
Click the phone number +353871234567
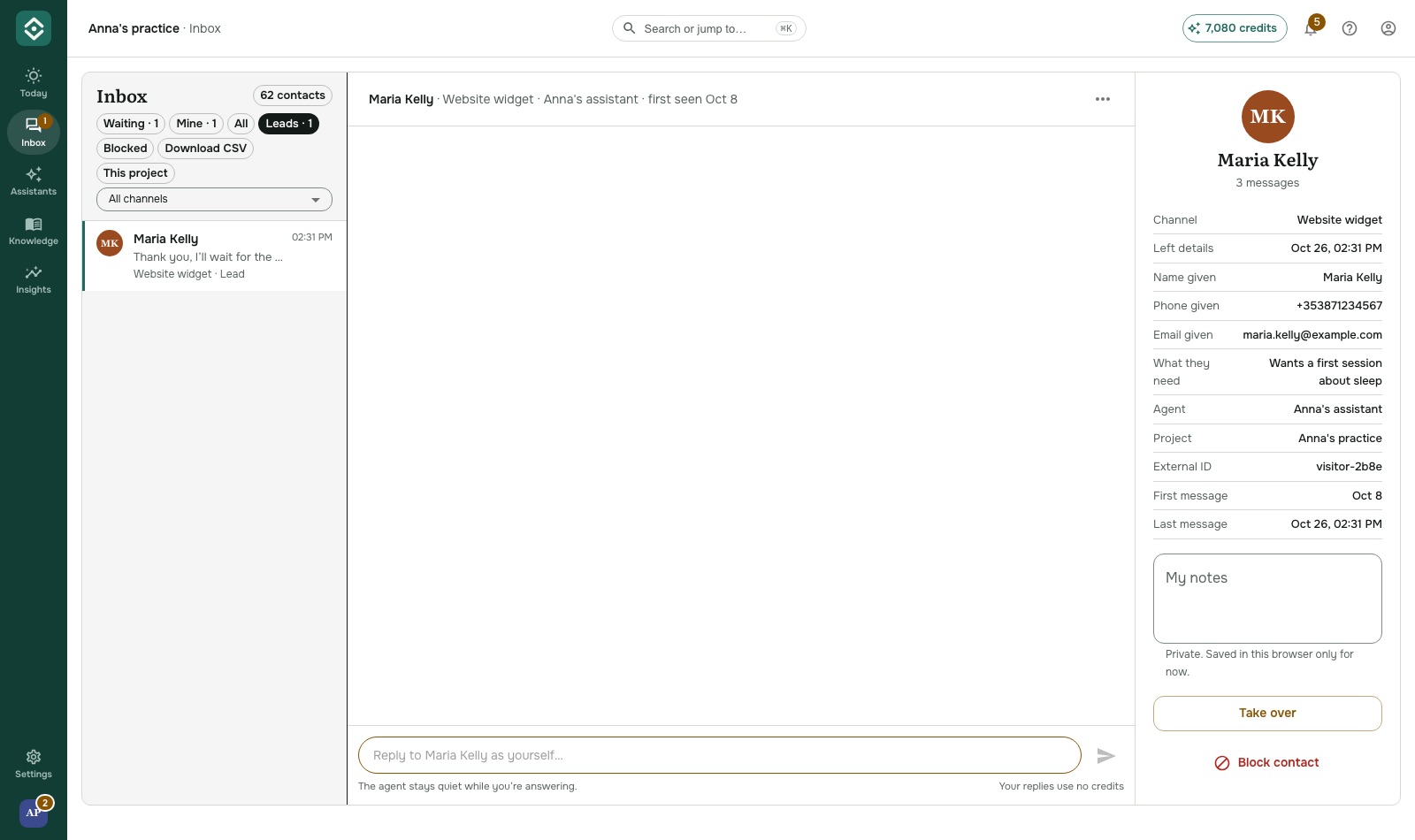tap(1339, 306)
